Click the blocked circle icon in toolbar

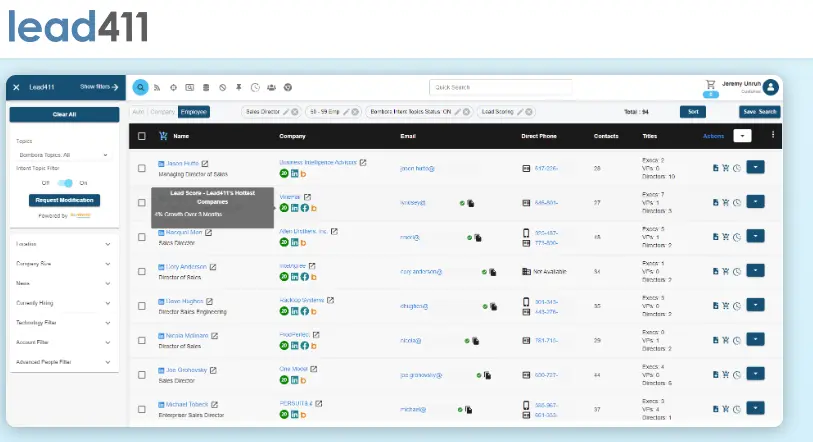tap(222, 88)
